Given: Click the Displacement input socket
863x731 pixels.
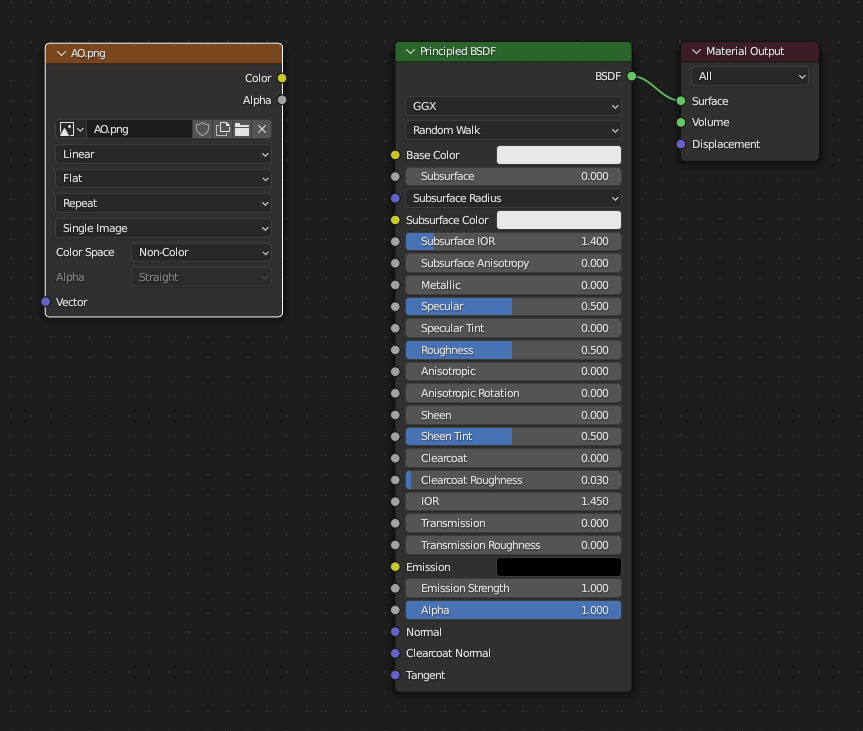Looking at the screenshot, I should pos(681,144).
